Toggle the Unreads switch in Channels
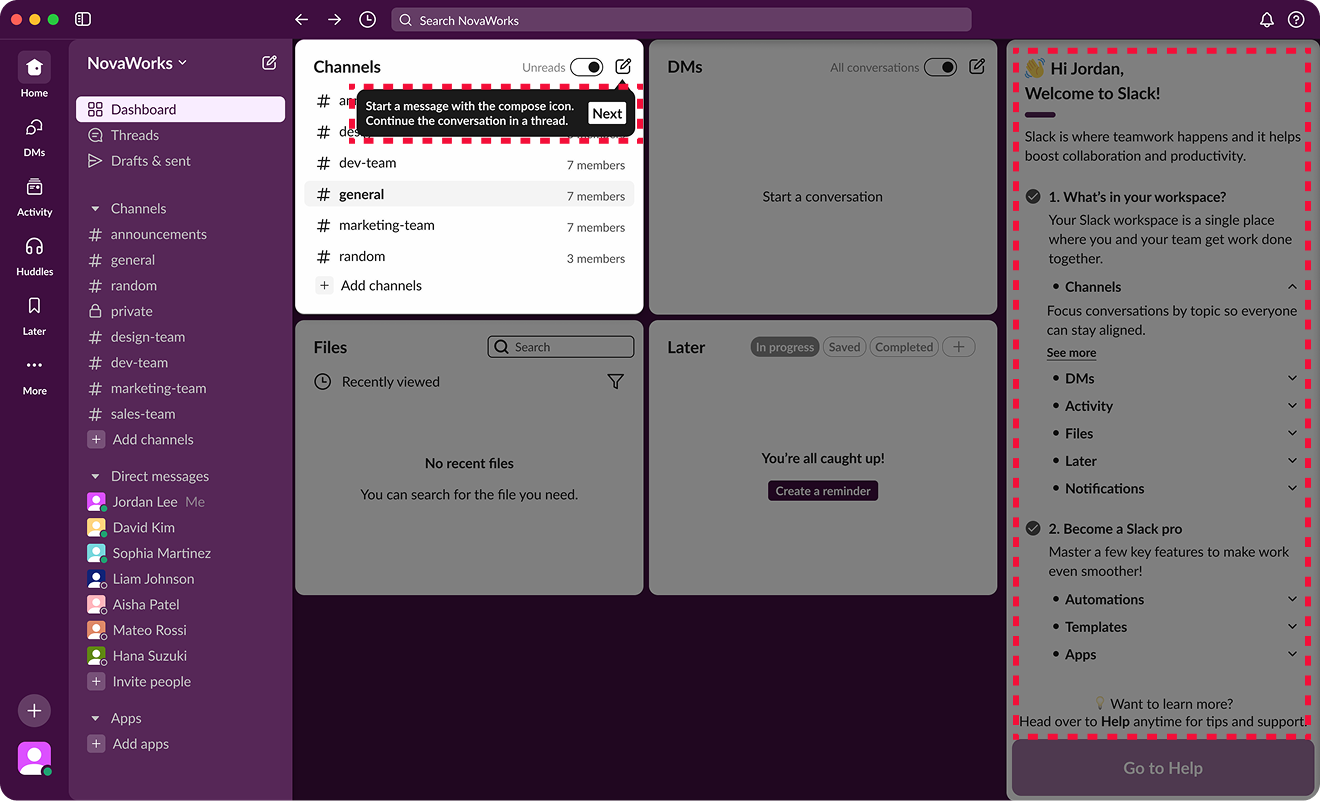Viewport: 1320px width, 801px height. [587, 67]
